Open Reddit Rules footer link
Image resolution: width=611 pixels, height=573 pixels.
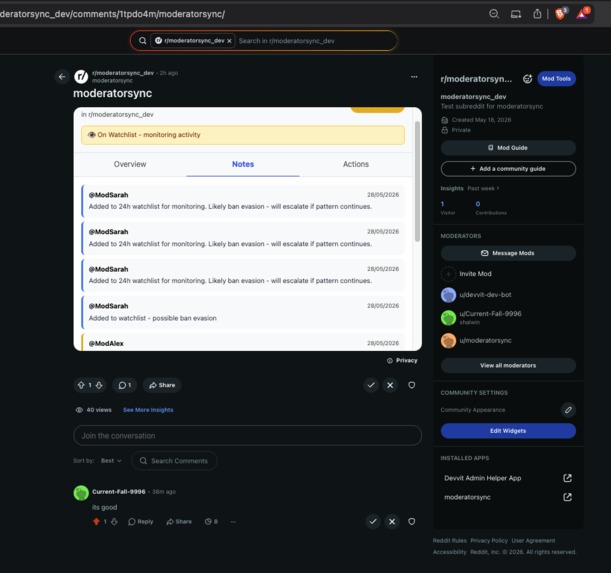click(x=449, y=541)
